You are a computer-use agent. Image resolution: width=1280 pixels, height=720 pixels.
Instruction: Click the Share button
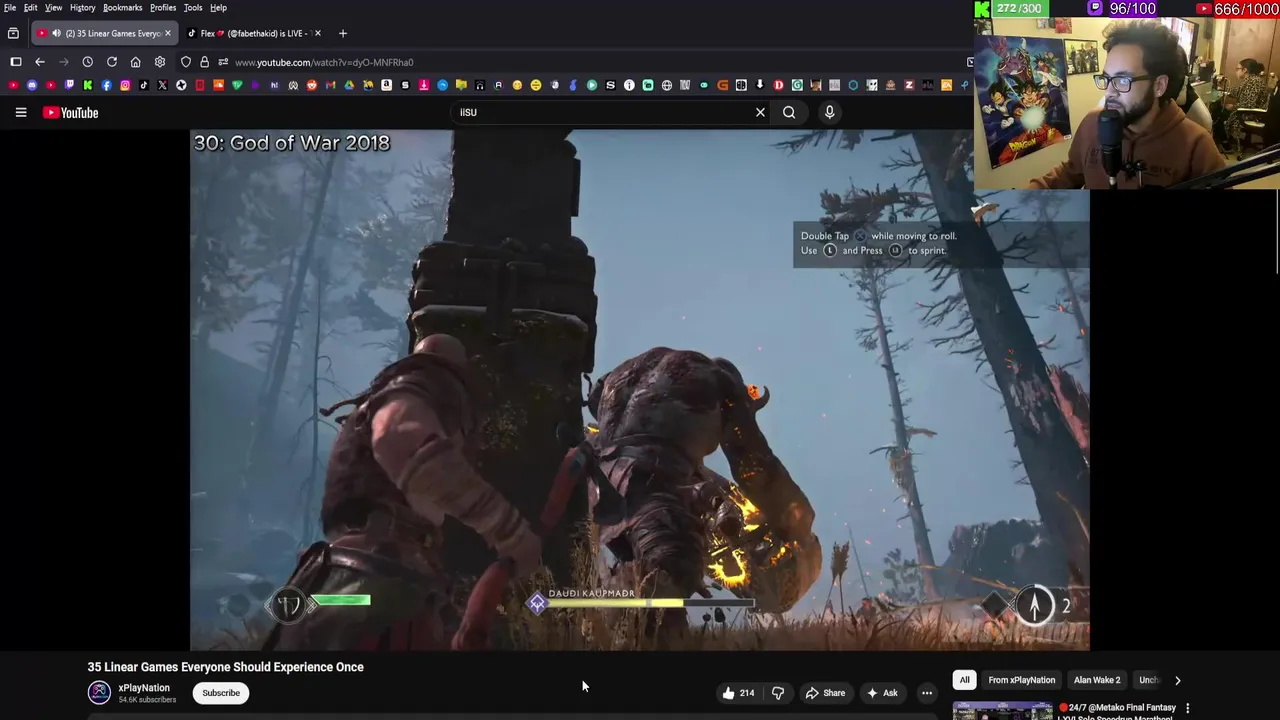click(825, 693)
